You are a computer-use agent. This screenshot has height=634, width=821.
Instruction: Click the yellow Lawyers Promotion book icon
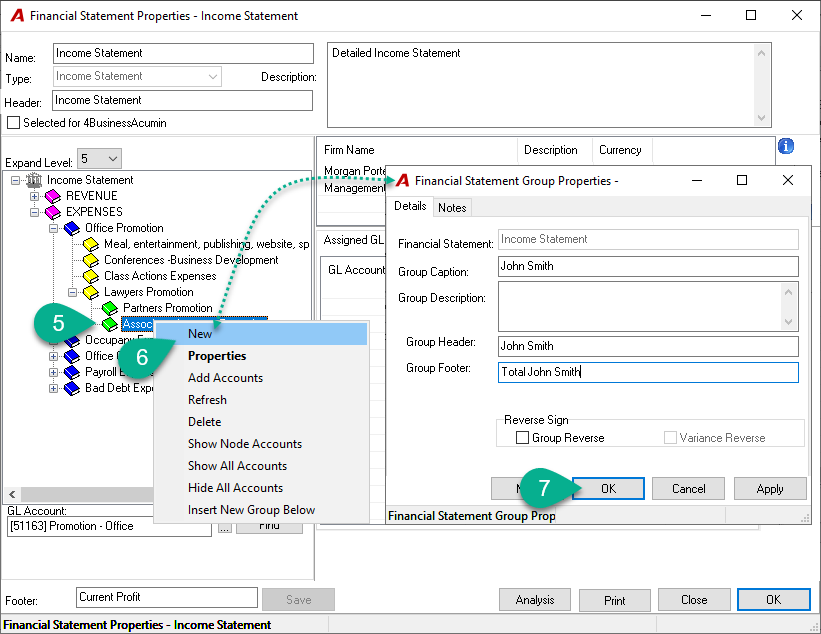91,292
